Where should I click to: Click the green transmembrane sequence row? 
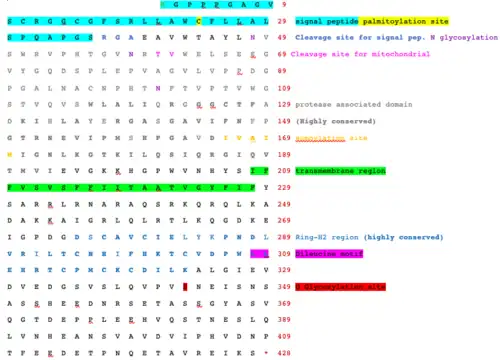point(131,188)
